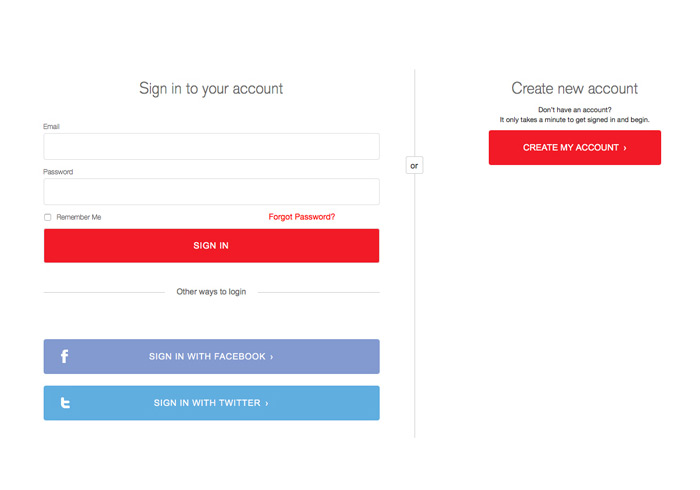This screenshot has width=700, height=490.
Task: Click the 'Create new account' heading
Action: [575, 88]
